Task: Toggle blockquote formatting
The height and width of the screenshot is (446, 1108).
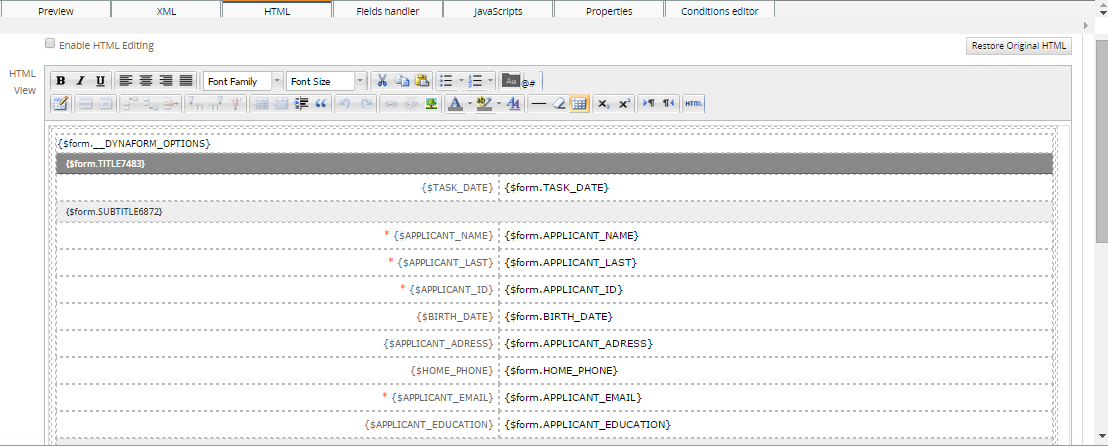Action: (322, 104)
